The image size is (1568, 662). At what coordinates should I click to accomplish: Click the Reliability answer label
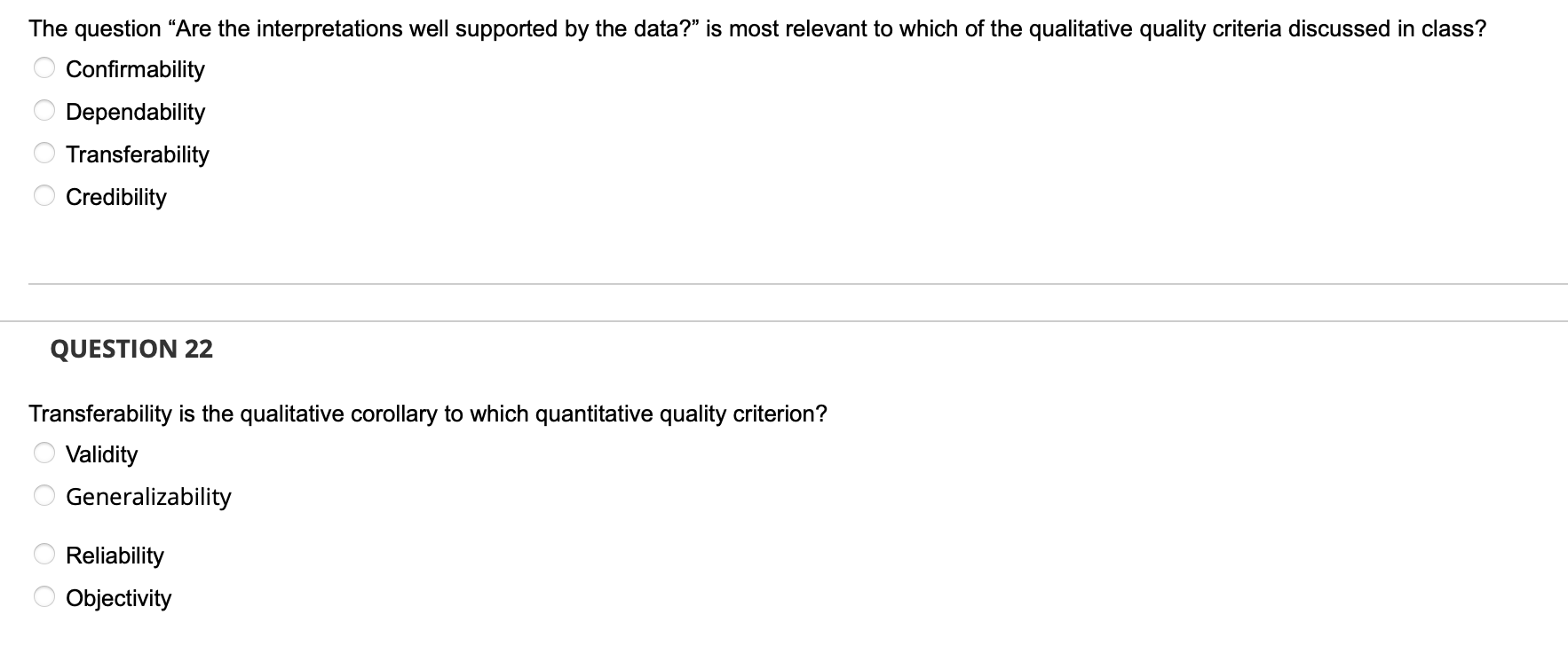point(115,555)
